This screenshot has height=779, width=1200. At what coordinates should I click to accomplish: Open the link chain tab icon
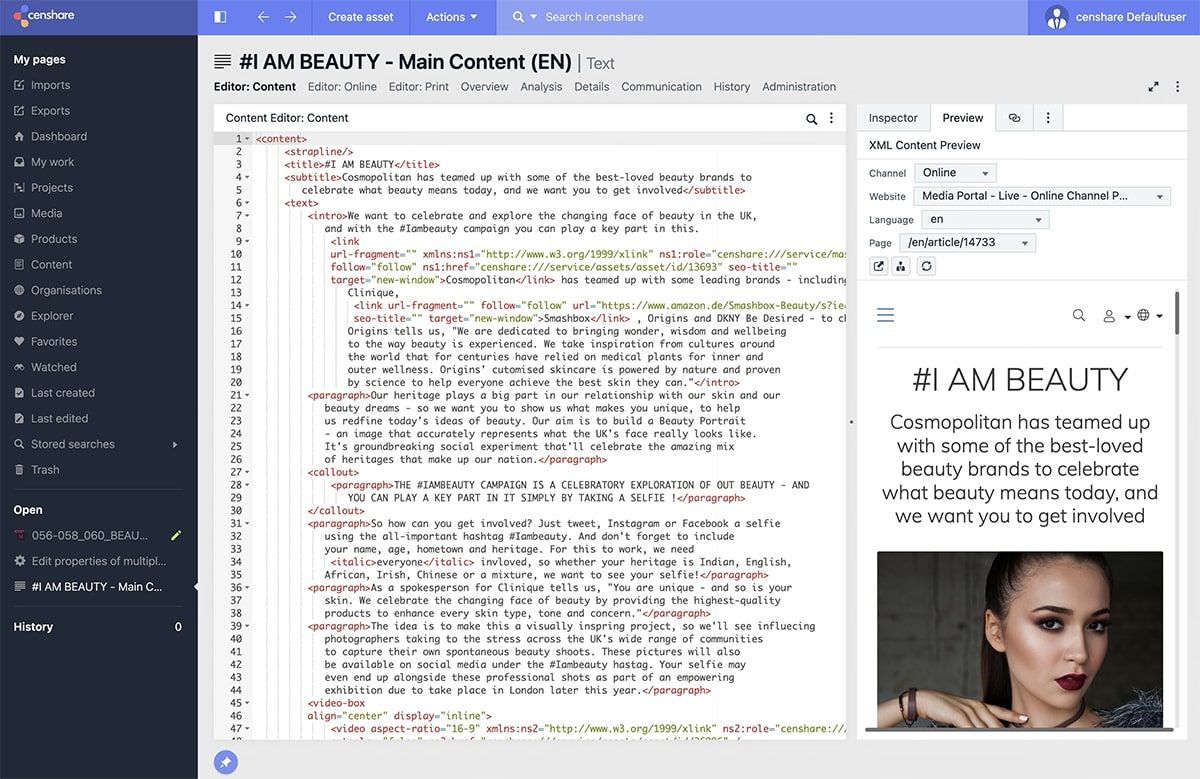[x=1014, y=118]
